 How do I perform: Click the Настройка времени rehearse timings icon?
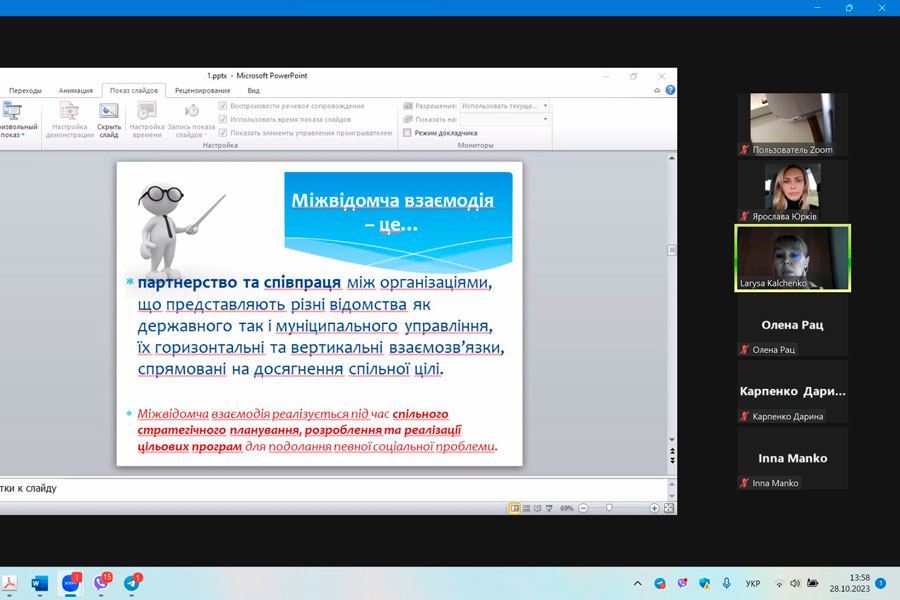146,119
